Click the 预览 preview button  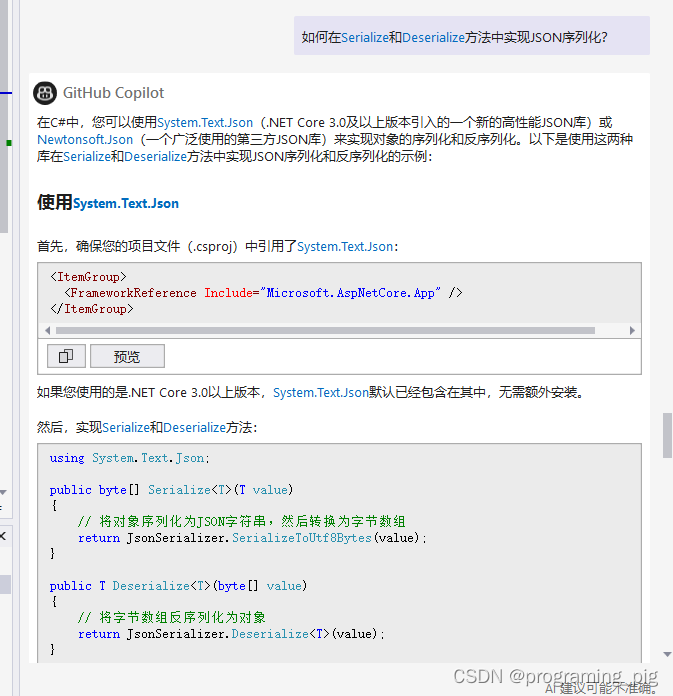127,356
